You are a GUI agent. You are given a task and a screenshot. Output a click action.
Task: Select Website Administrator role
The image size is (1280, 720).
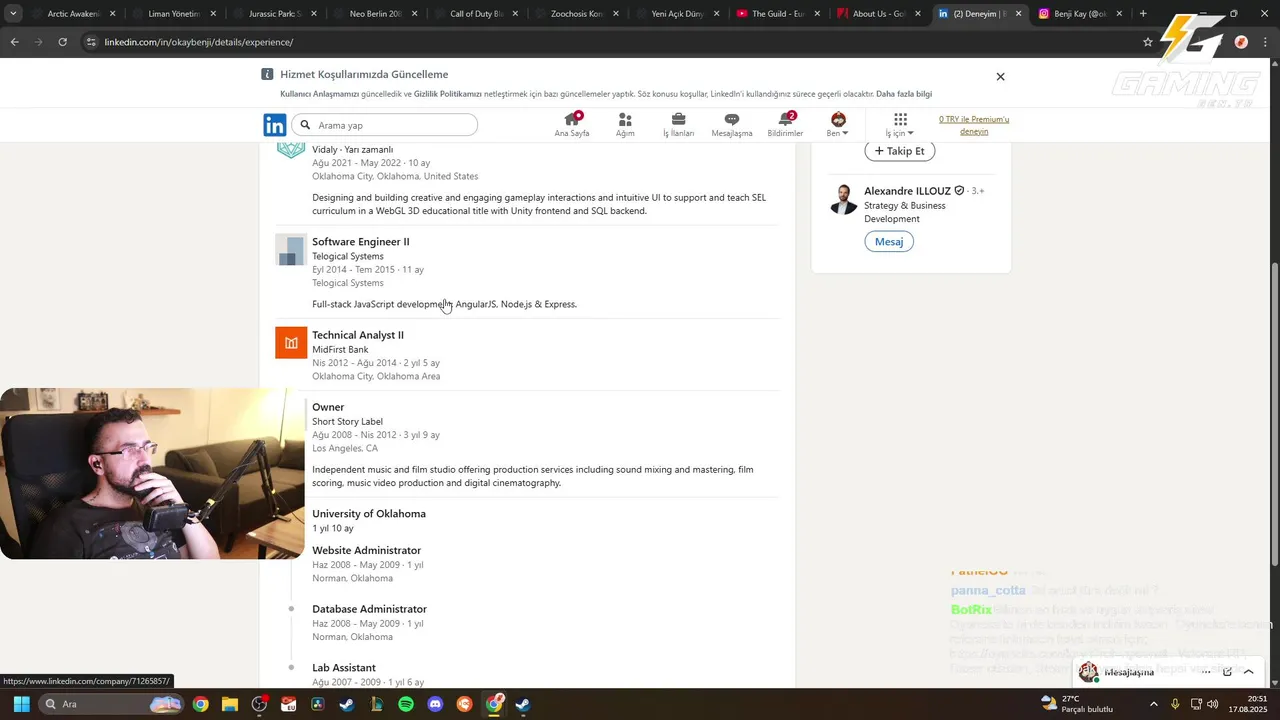pyautogui.click(x=366, y=551)
